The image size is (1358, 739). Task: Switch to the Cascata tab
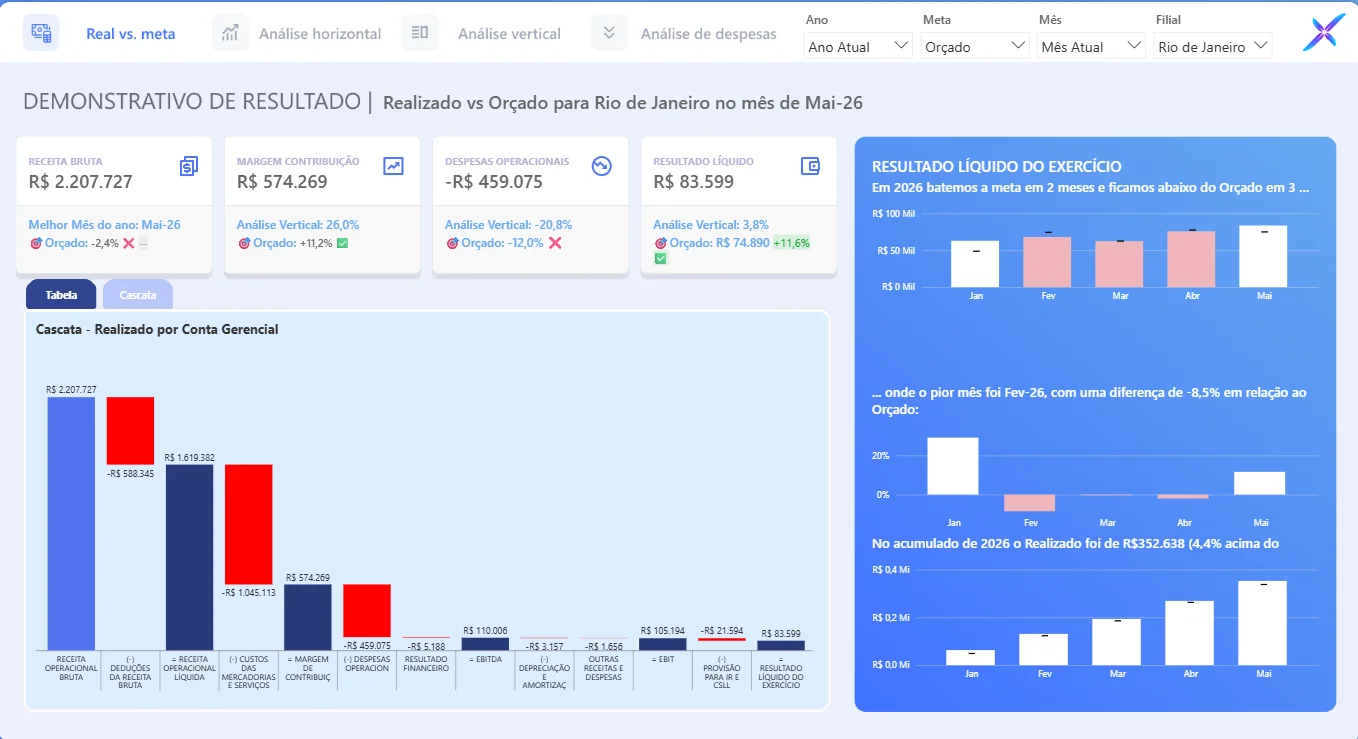click(138, 295)
